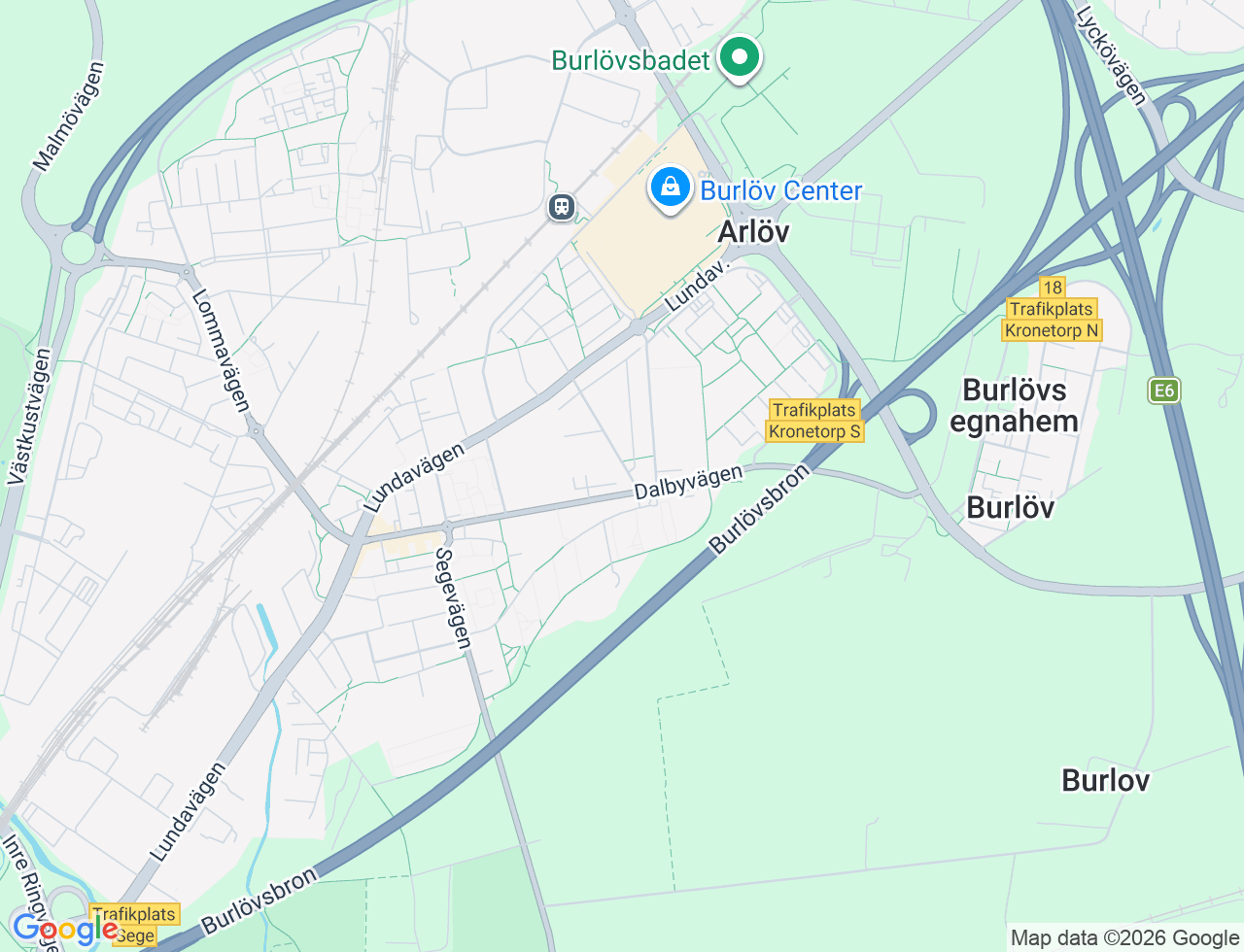The width and height of the screenshot is (1244, 952).
Task: Click the Dalbyvägen road label
Action: pos(689,482)
